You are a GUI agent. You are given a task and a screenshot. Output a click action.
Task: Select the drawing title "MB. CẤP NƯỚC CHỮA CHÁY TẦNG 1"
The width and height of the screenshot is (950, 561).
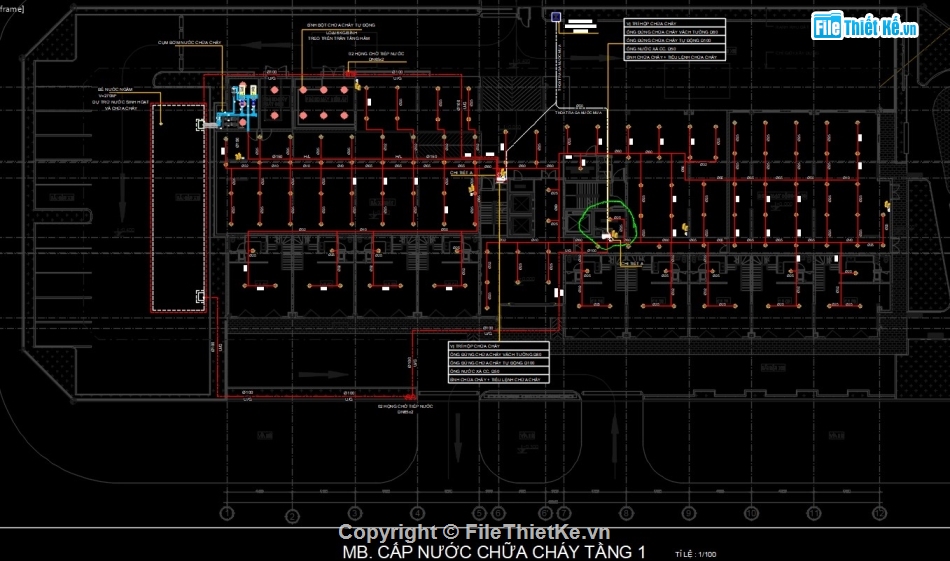point(494,551)
